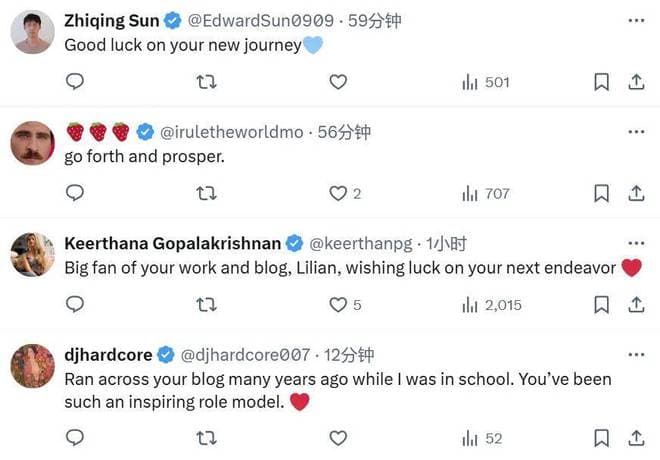This screenshot has width=660, height=460.
Task: Click djhardcore's profile avatar
Action: pos(32,366)
